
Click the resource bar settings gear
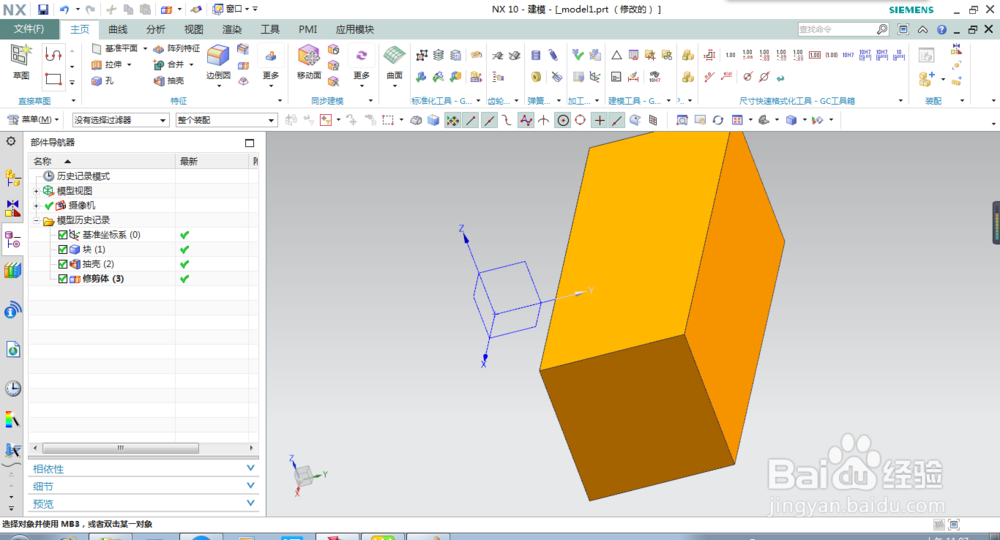[x=11, y=141]
